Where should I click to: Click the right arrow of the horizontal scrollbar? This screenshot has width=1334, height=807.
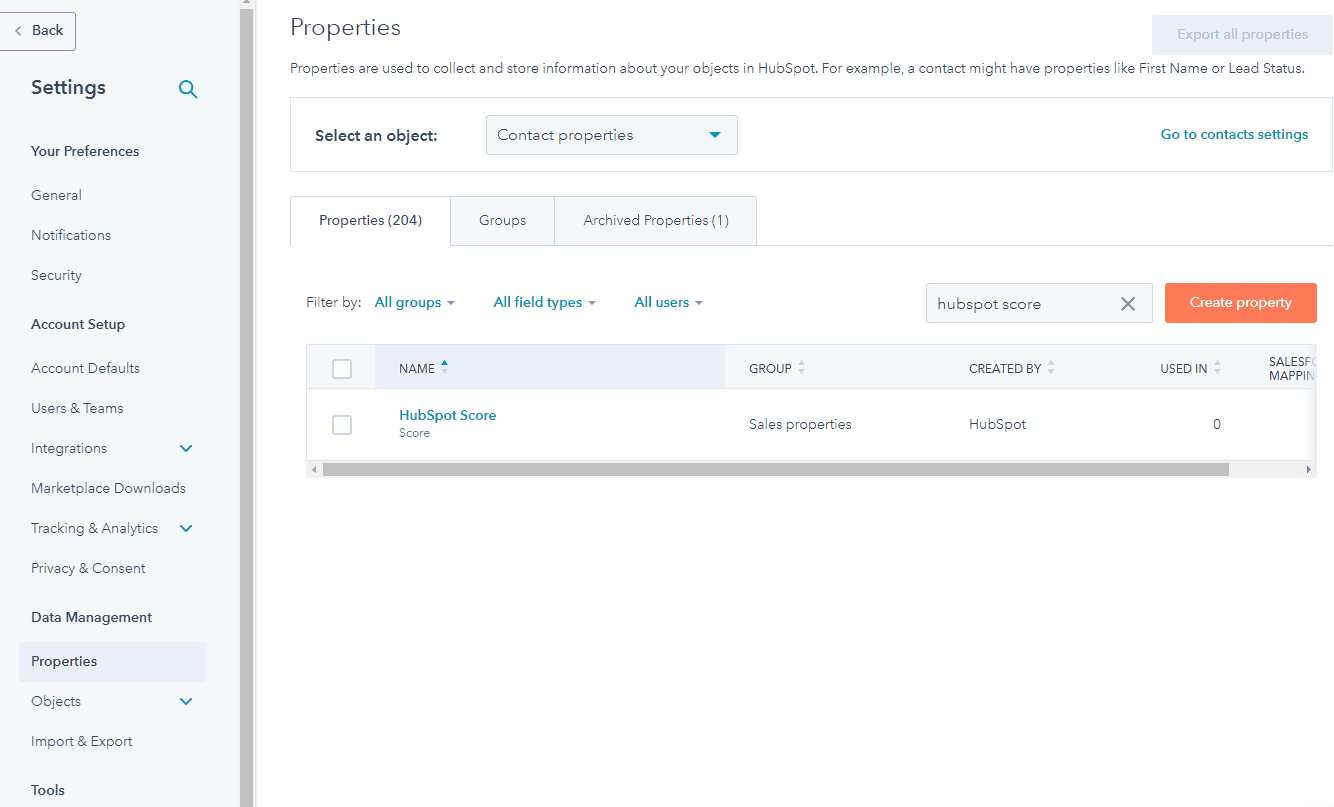pyautogui.click(x=1309, y=468)
